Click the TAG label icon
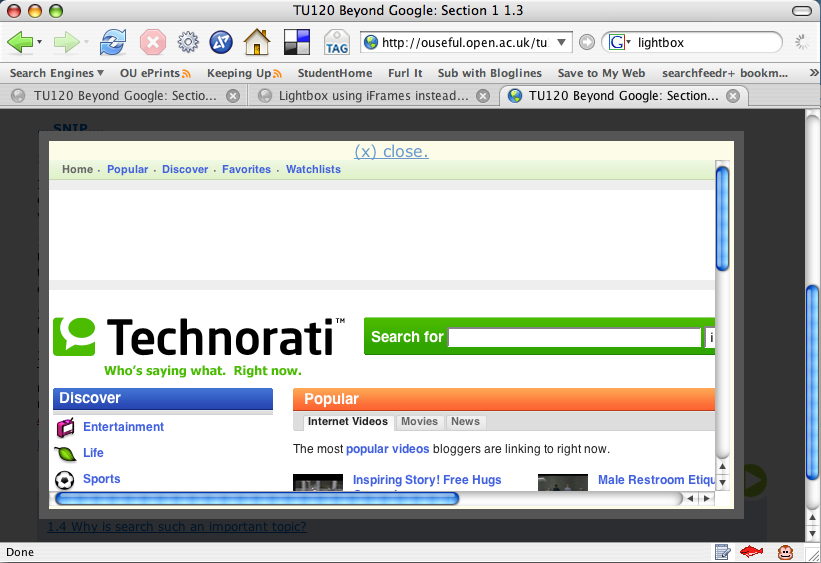The width and height of the screenshot is (821, 563). pyautogui.click(x=337, y=42)
